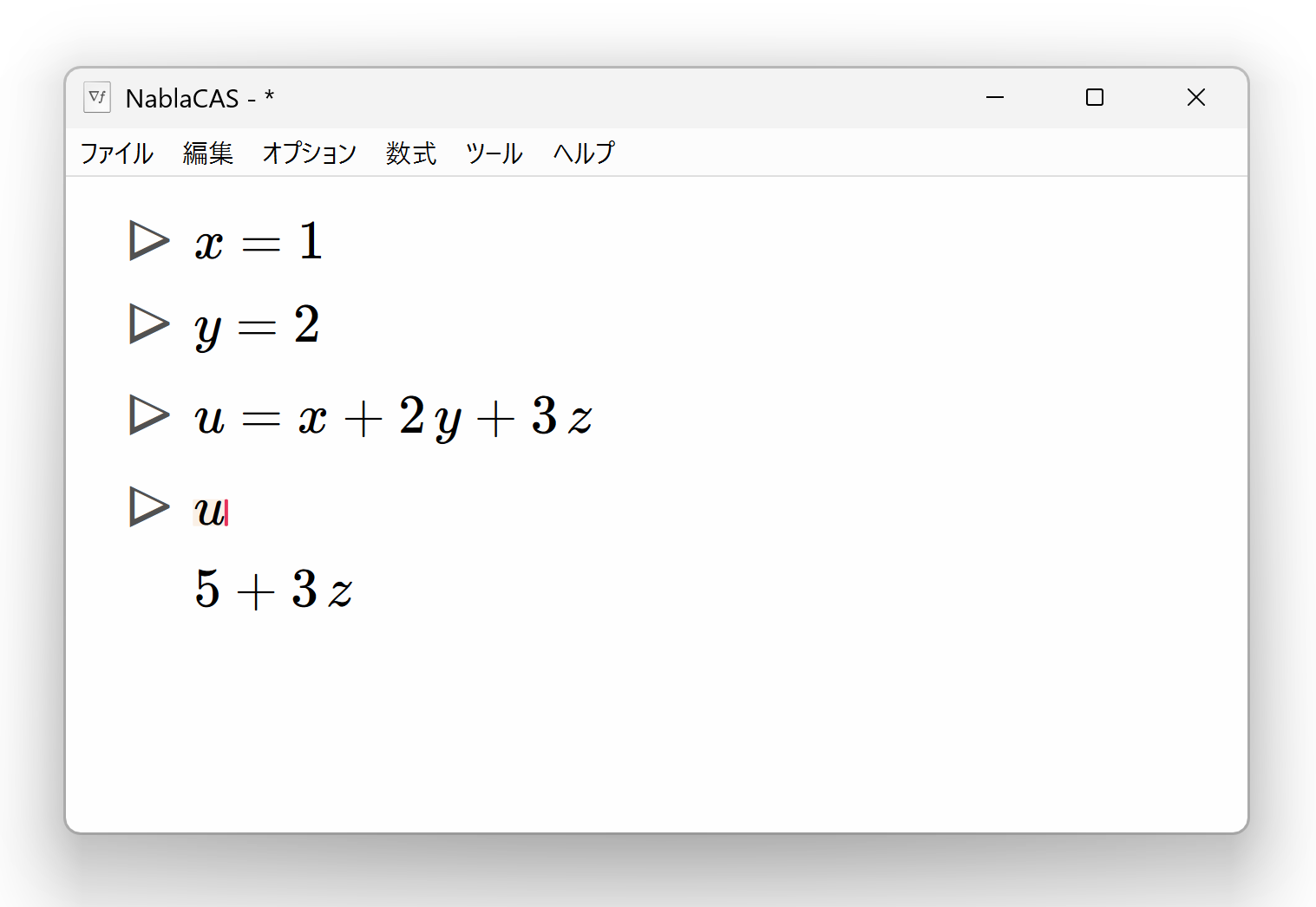Click the NablaCAS app icon in title bar
The image size is (1316, 907).
97,97
